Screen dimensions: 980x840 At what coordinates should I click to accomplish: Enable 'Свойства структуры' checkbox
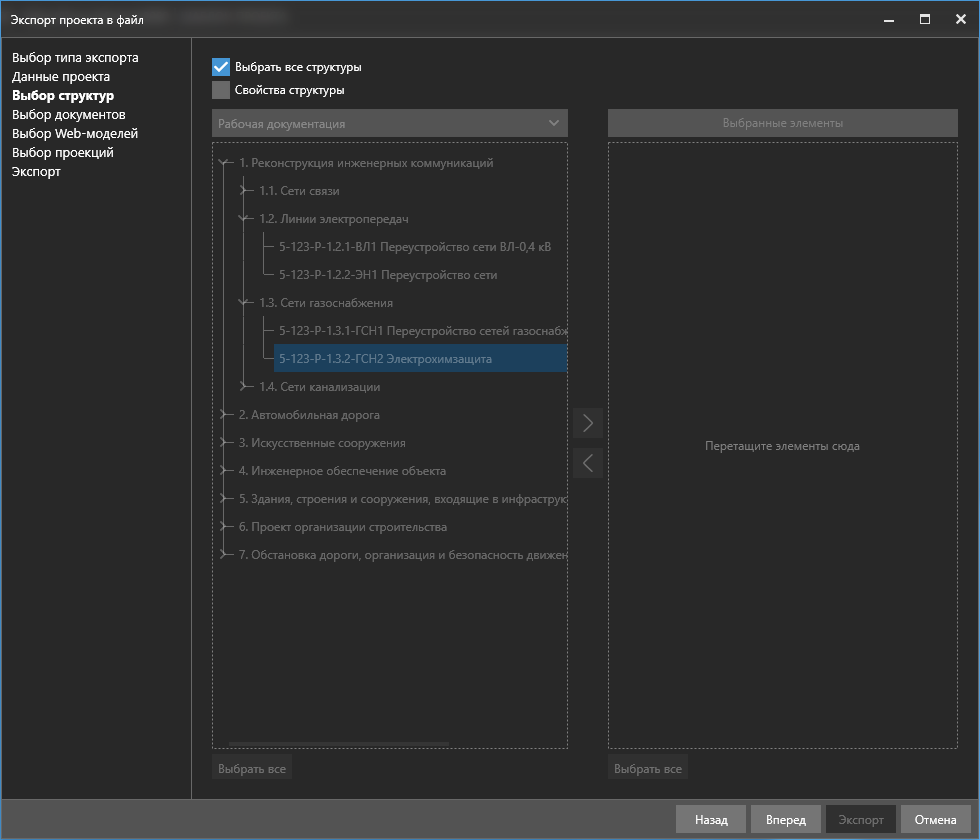(221, 90)
